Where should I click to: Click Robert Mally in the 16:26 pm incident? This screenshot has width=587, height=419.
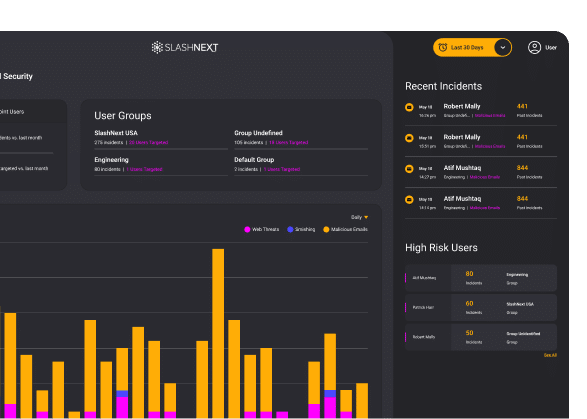click(462, 106)
